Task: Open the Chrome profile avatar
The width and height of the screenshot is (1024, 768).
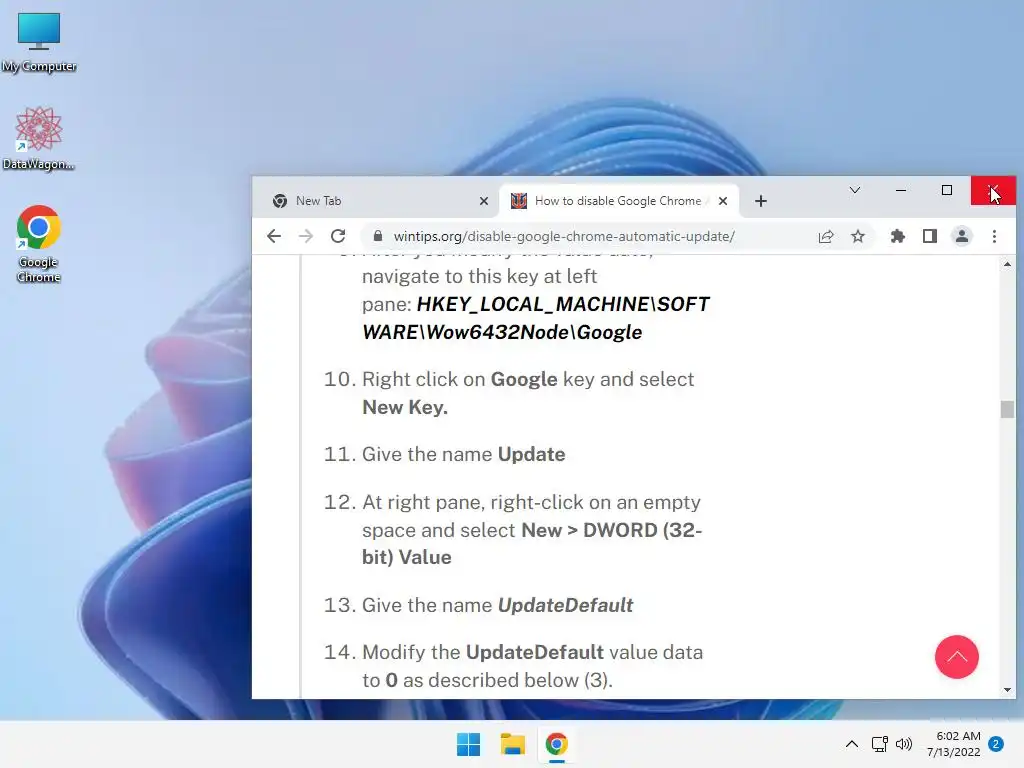Action: click(962, 236)
